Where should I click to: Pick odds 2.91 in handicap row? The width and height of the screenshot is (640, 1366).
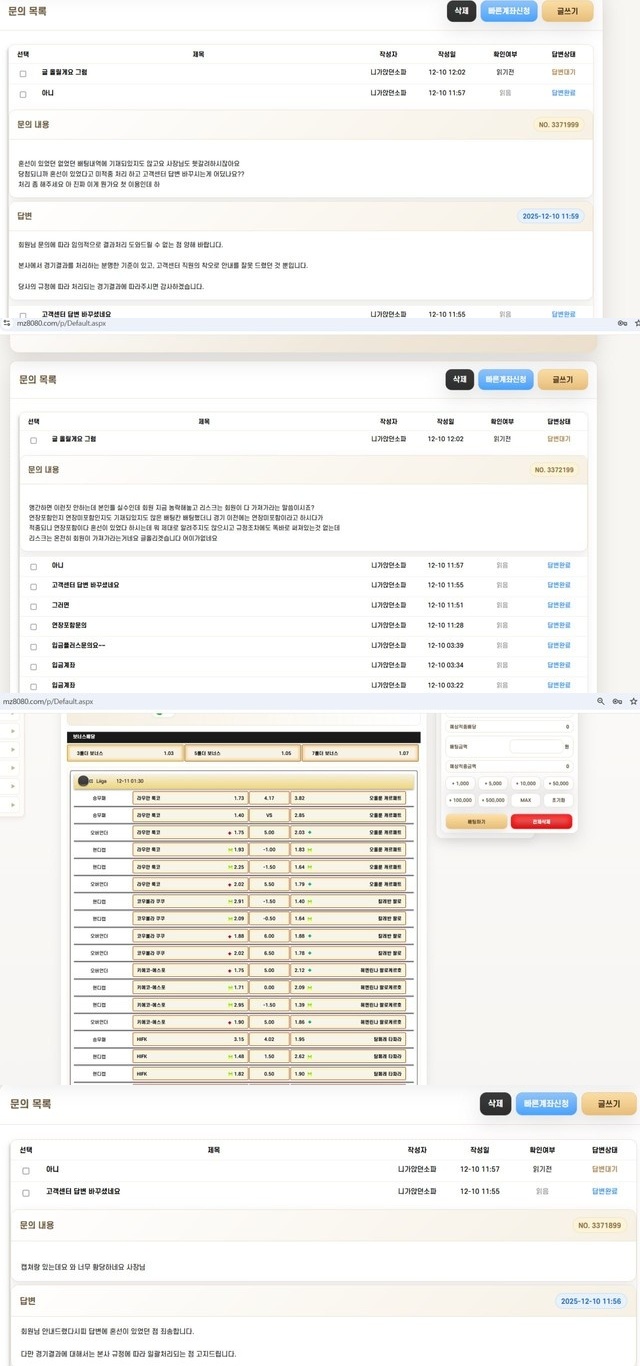tap(191, 901)
